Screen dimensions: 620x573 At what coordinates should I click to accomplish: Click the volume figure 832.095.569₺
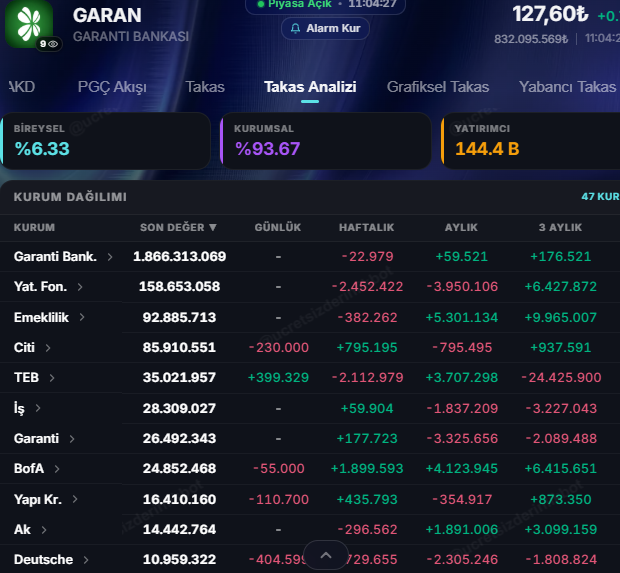coord(531,39)
